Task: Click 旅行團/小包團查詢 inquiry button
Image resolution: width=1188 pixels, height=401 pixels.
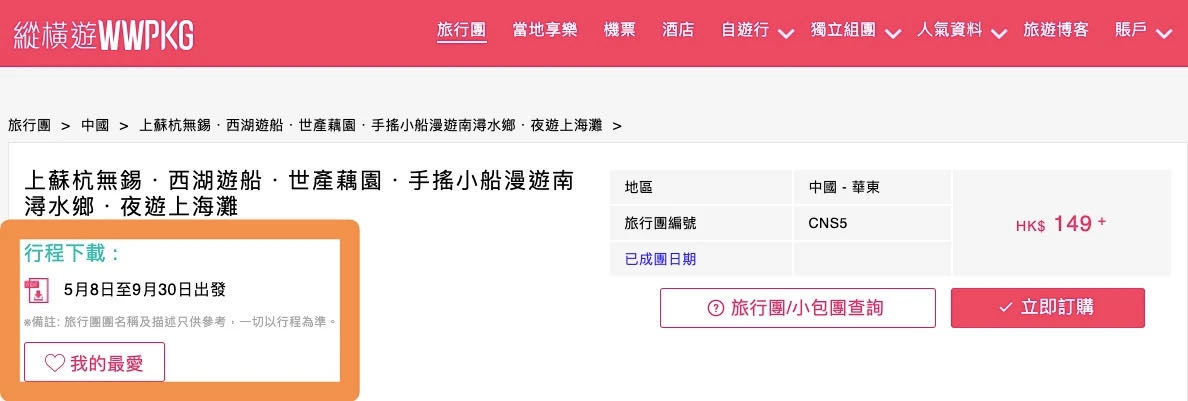Action: pos(797,308)
